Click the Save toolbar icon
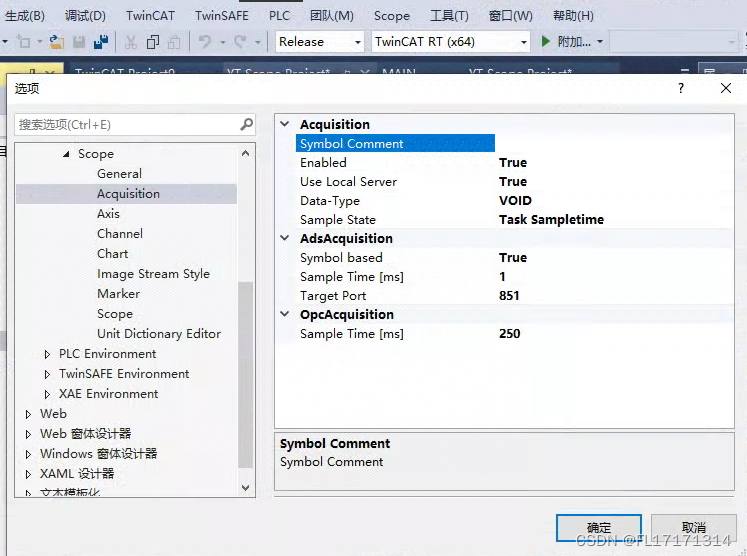 tap(79, 42)
